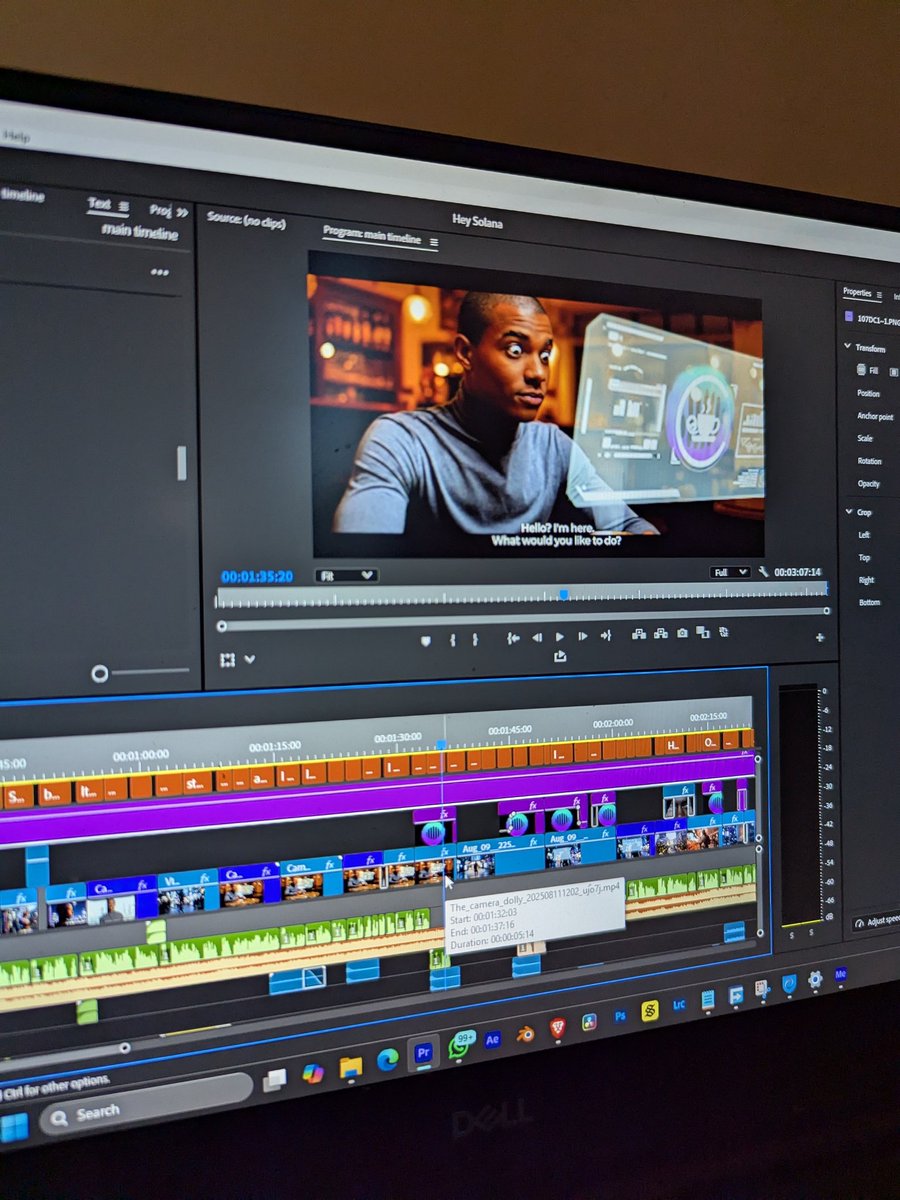900x1200 pixels.
Task: Select the orange caption clip labeled st...
Action: pyautogui.click(x=195, y=783)
